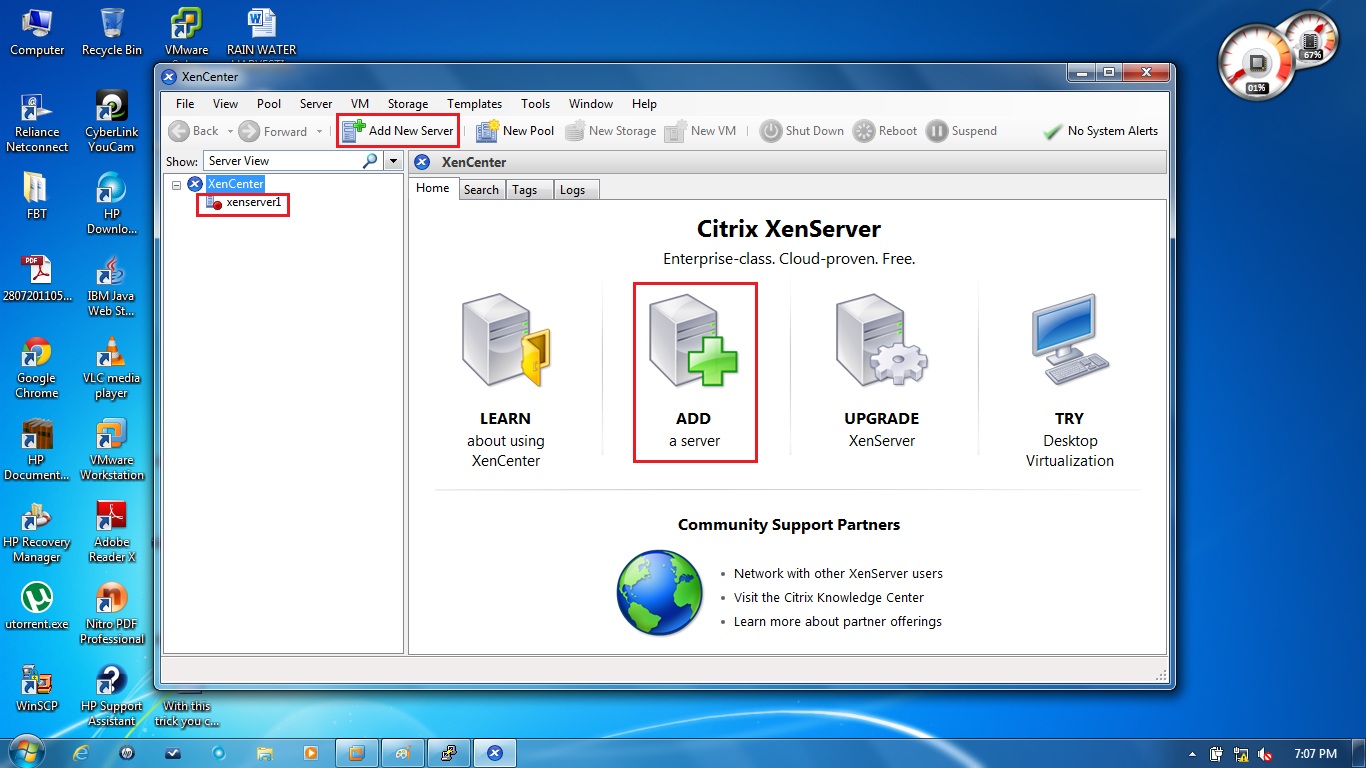Open the Back history dropdown arrow
1366x768 pixels.
pyautogui.click(x=230, y=131)
